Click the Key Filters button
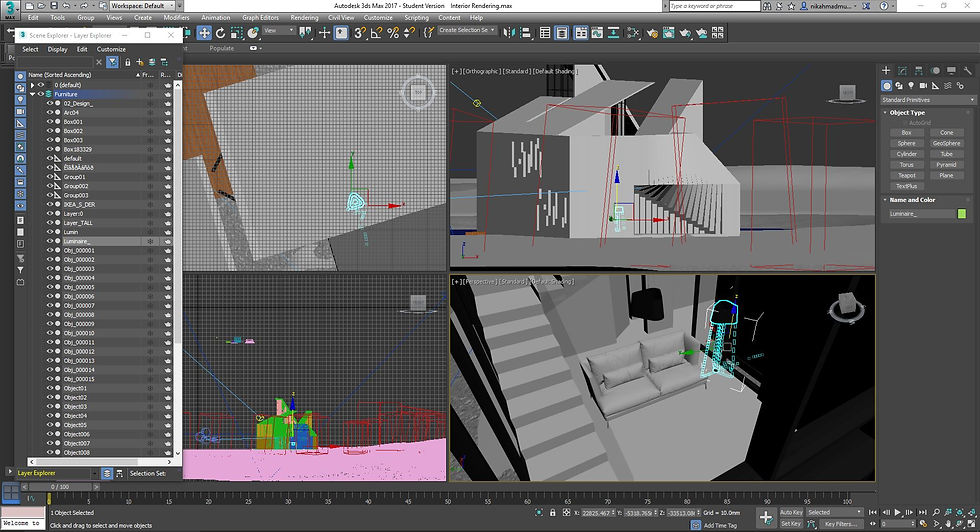The height and width of the screenshot is (532, 980). (x=839, y=524)
